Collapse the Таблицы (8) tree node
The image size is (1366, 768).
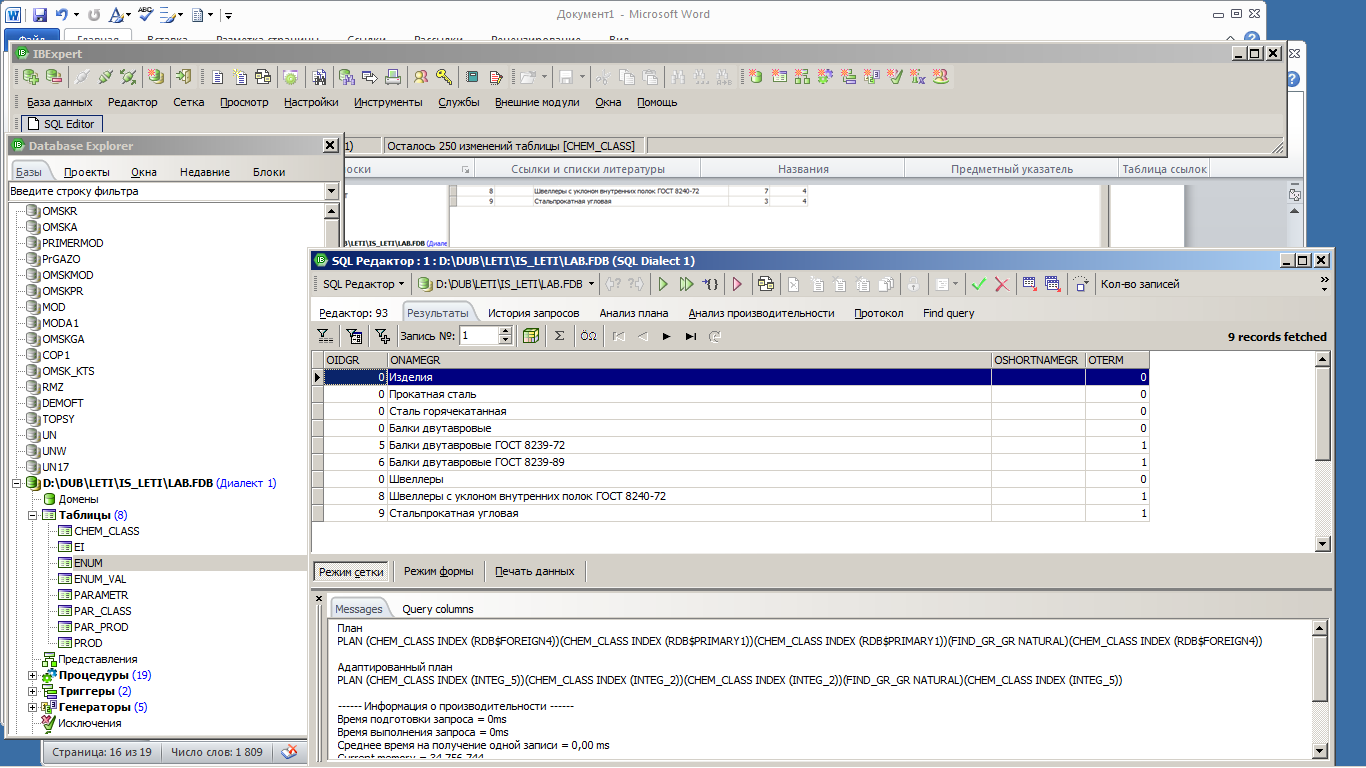point(32,515)
